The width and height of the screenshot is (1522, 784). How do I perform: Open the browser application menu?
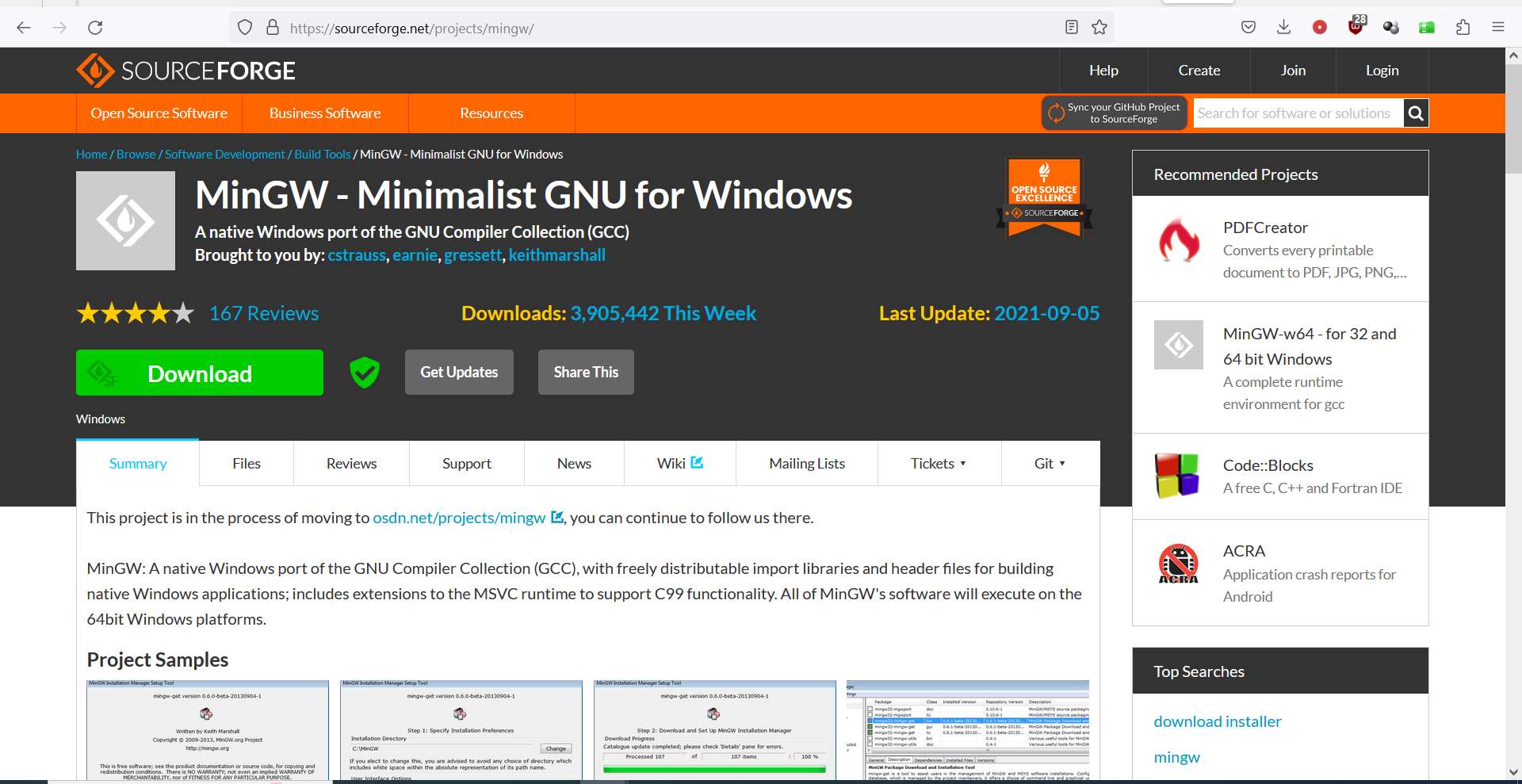click(1499, 26)
